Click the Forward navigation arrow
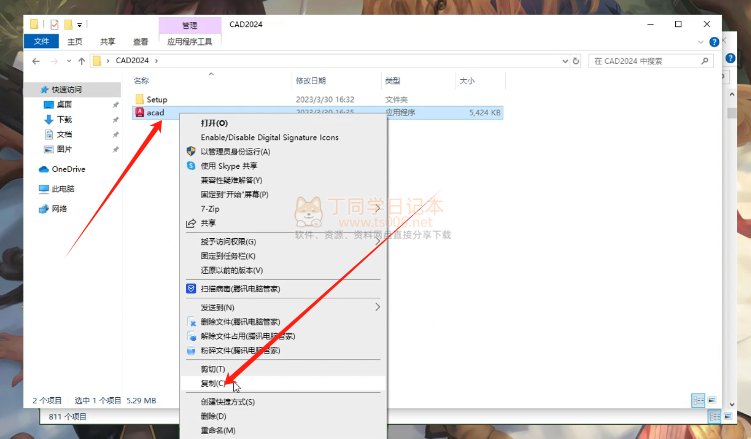 pos(54,61)
